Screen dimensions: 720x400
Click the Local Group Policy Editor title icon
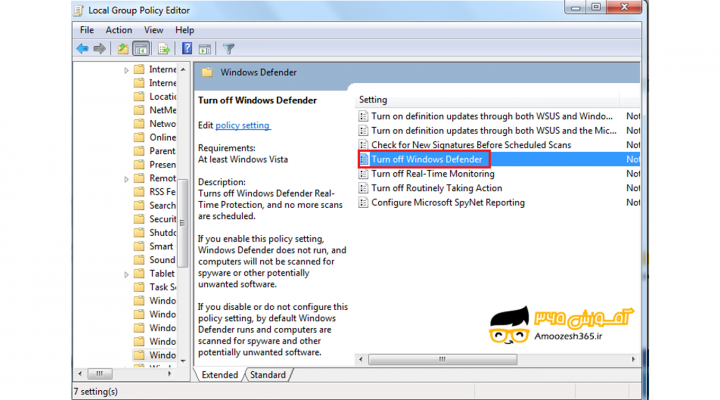point(79,10)
